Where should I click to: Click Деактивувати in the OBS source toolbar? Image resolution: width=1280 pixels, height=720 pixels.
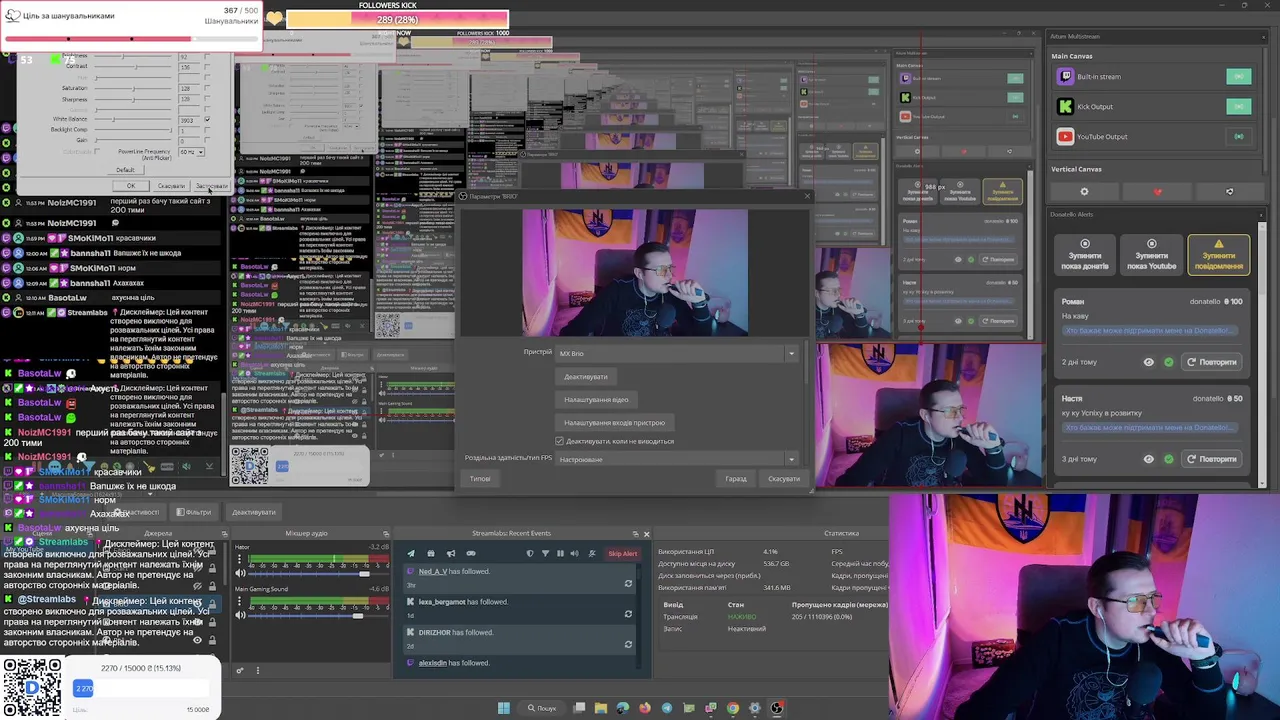tap(253, 512)
